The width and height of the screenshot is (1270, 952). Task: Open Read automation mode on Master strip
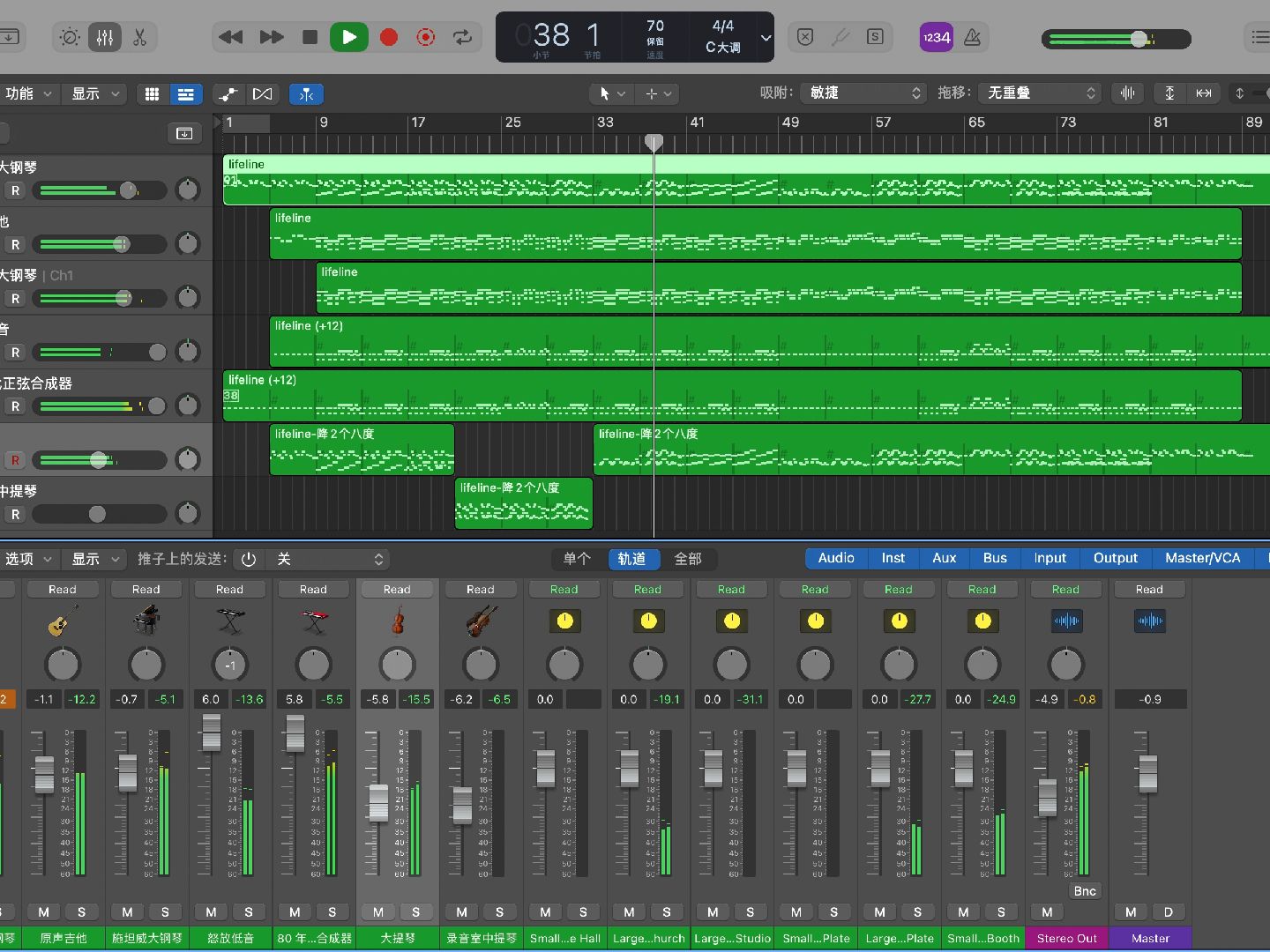[x=1149, y=589]
